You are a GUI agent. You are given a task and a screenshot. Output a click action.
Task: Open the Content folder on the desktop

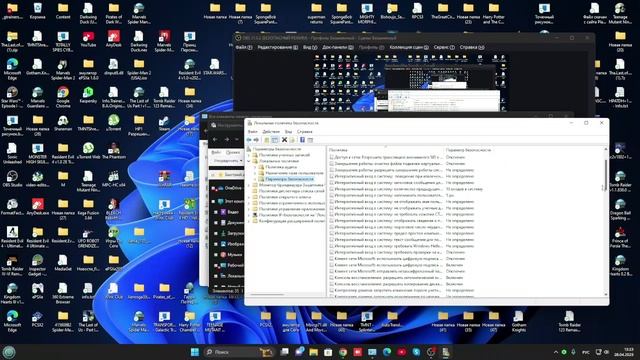click(63, 11)
